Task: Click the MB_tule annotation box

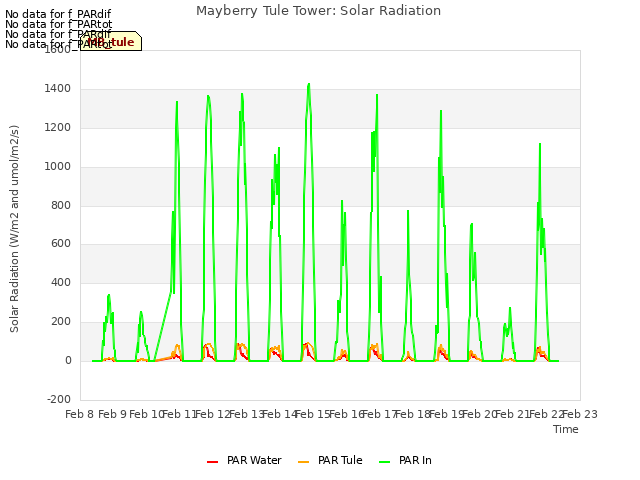Action: coord(111,41)
